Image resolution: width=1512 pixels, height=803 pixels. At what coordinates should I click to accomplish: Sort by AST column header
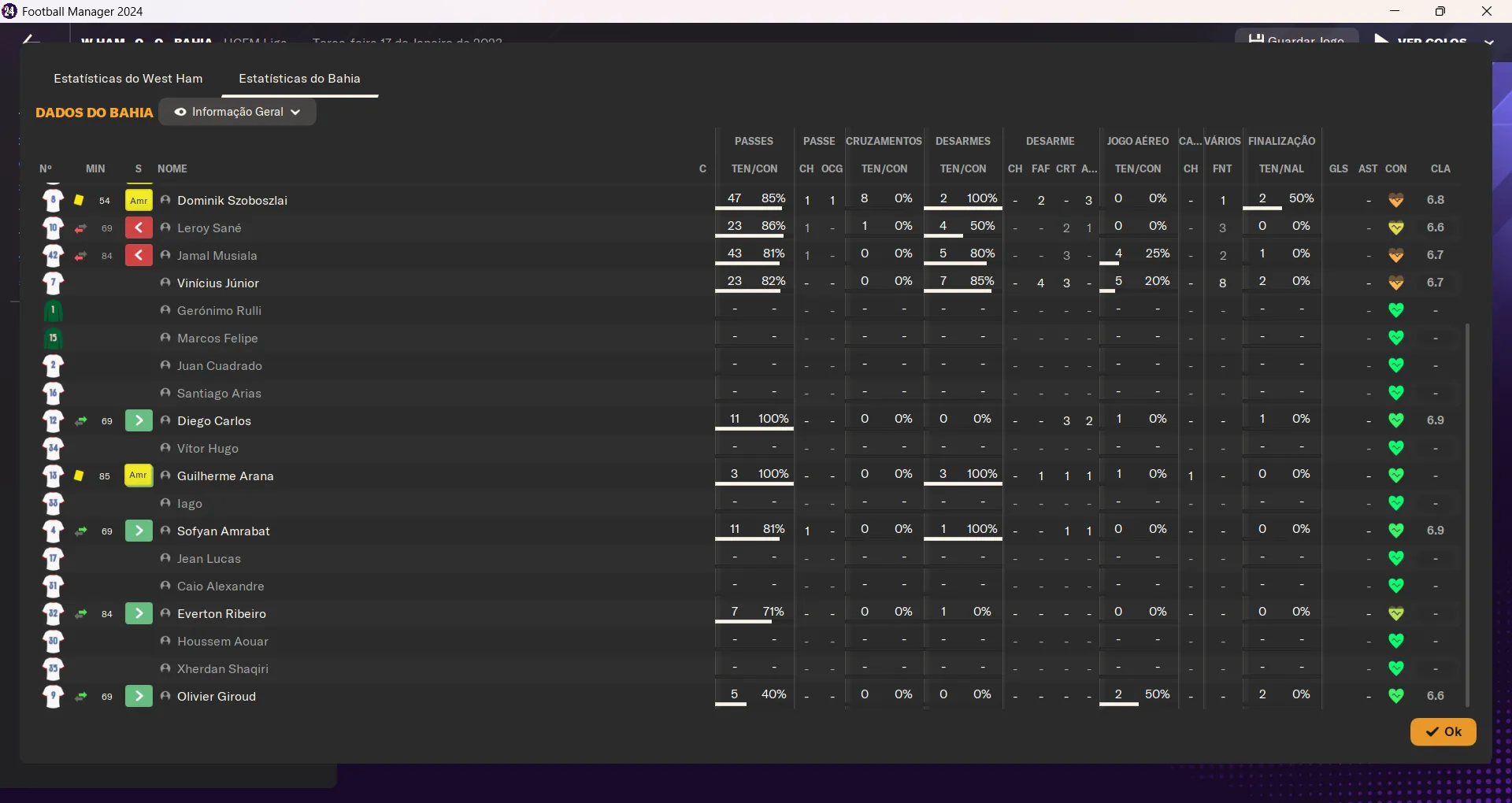tap(1368, 168)
